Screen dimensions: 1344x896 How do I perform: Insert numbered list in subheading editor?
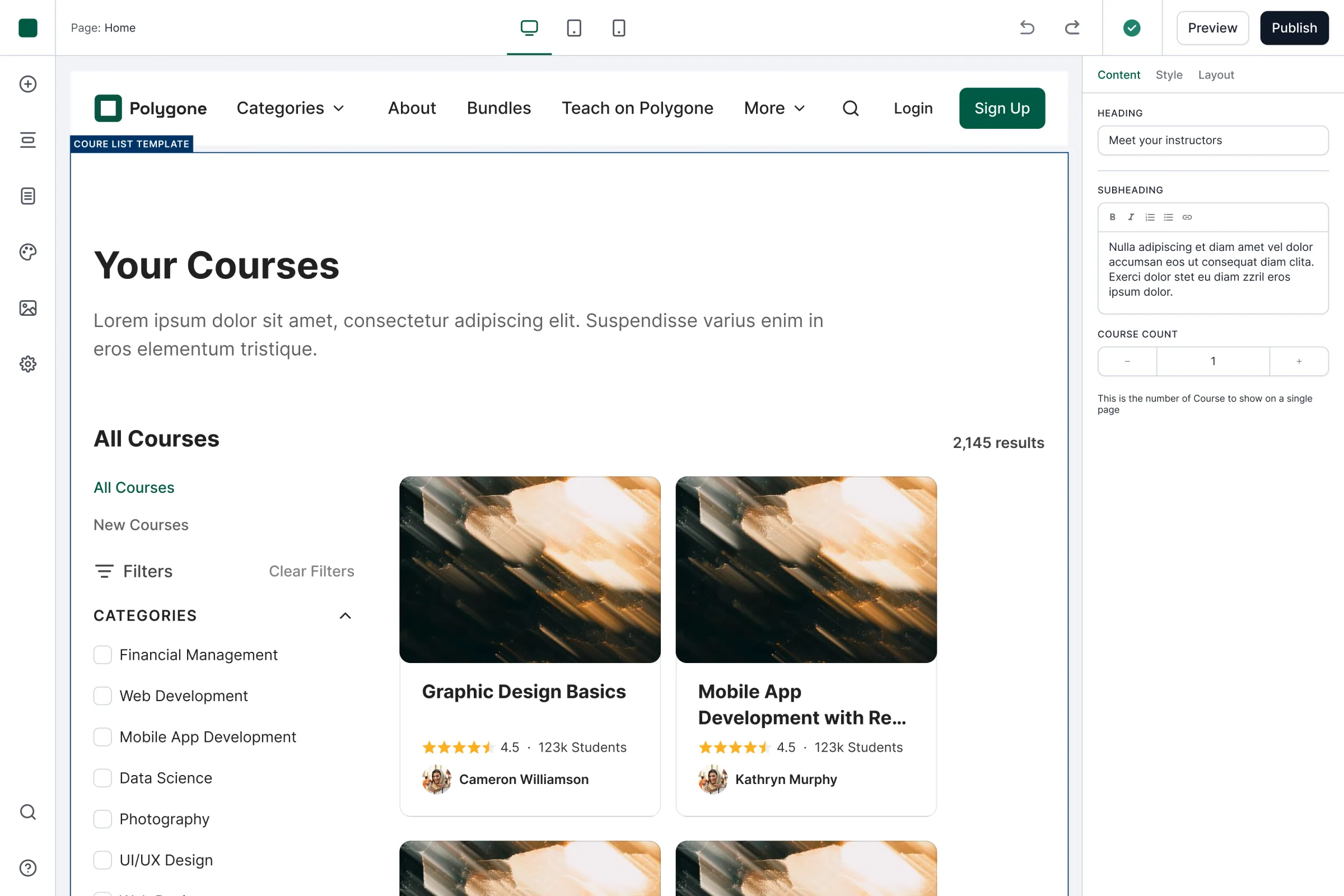(x=1150, y=217)
